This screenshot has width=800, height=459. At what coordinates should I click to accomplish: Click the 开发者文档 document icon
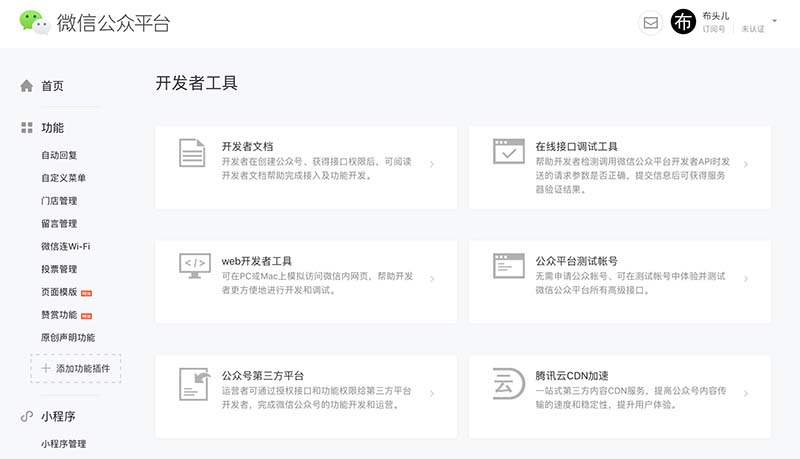[192, 152]
